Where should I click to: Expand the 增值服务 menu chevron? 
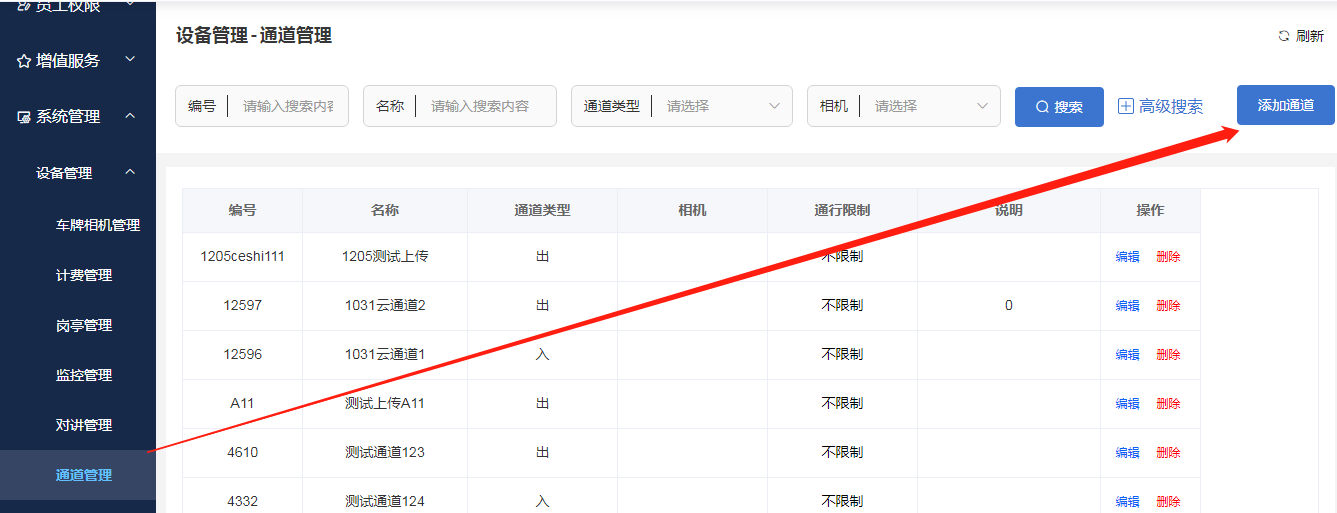coord(130,60)
